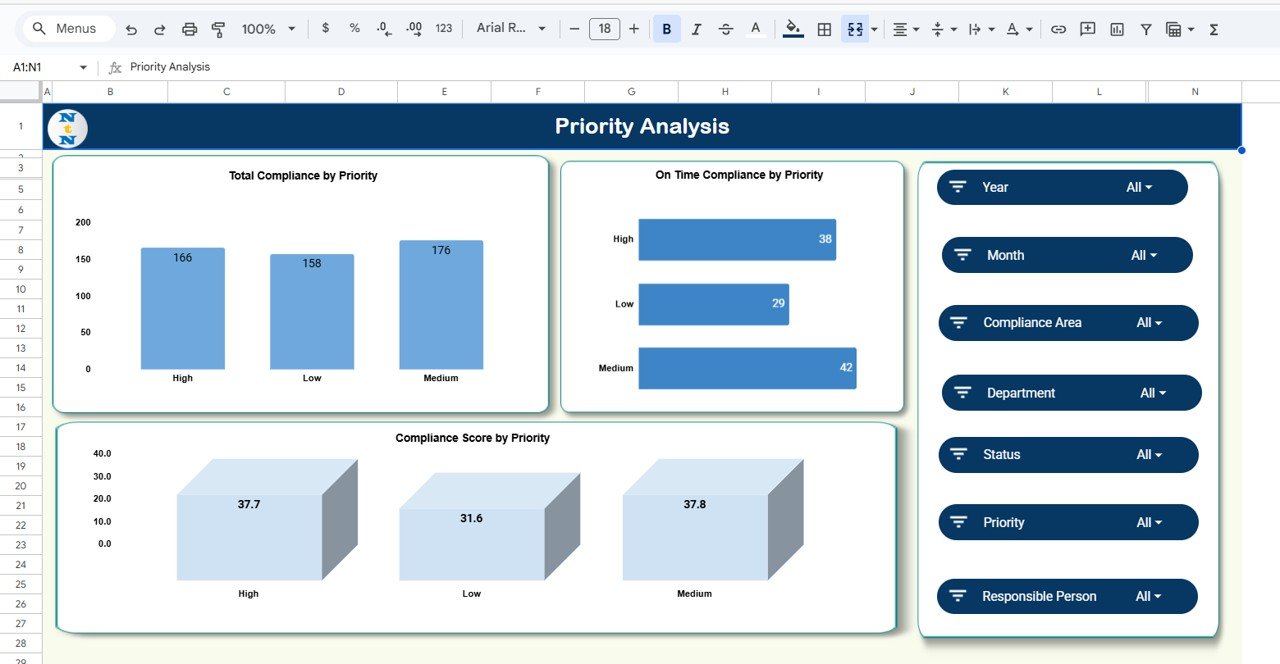1280x664 pixels.
Task: Expand the Year filter showing All
Action: click(x=1061, y=187)
